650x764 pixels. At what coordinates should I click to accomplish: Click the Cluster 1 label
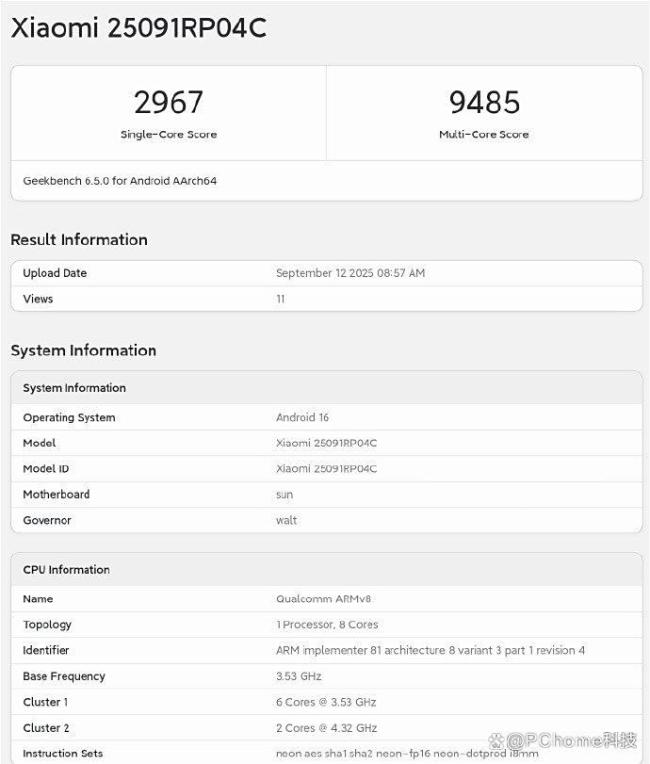click(x=45, y=702)
